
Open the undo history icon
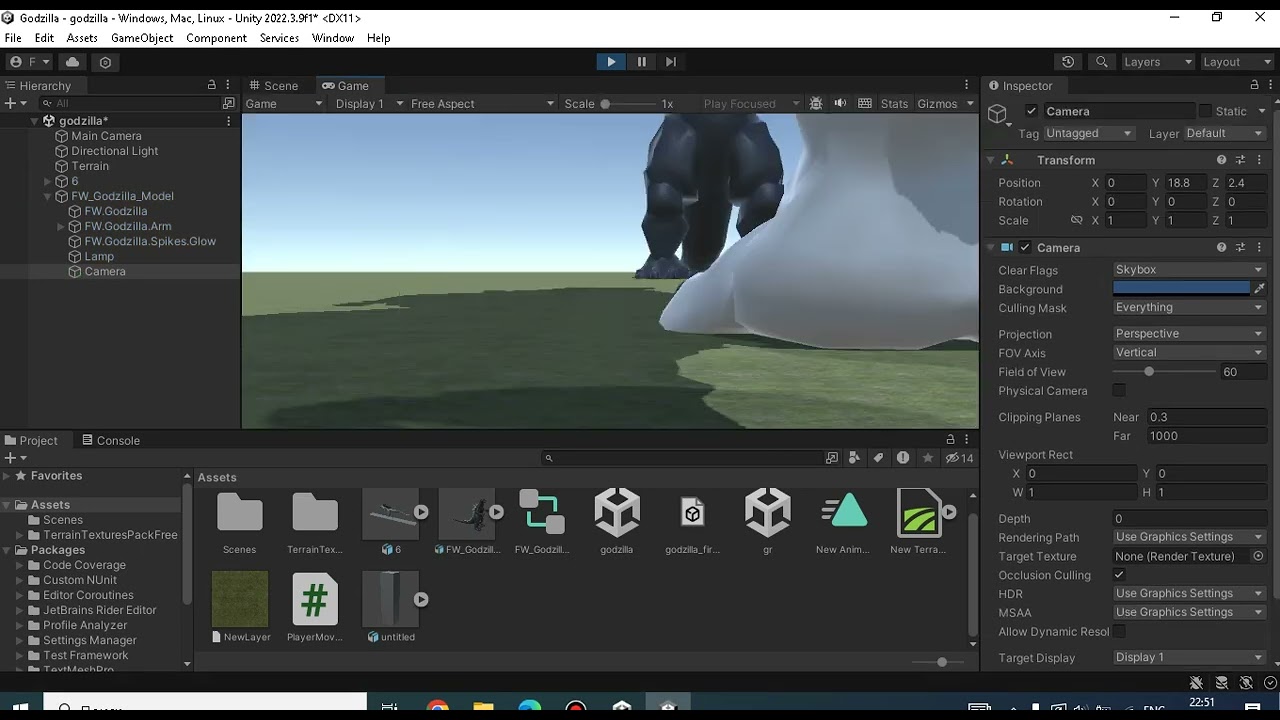pyautogui.click(x=1068, y=62)
